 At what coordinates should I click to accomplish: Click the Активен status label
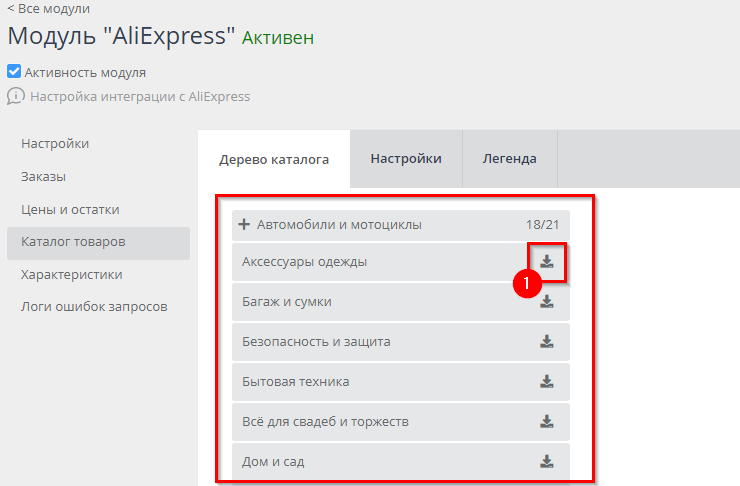click(x=278, y=38)
